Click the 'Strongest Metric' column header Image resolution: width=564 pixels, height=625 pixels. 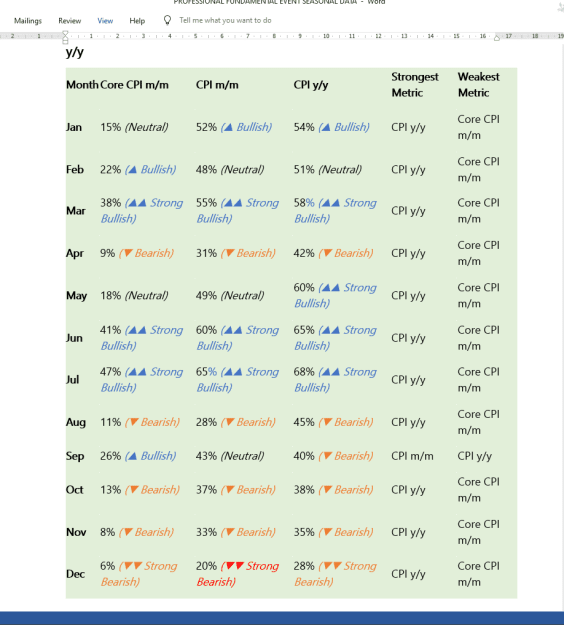pos(415,85)
